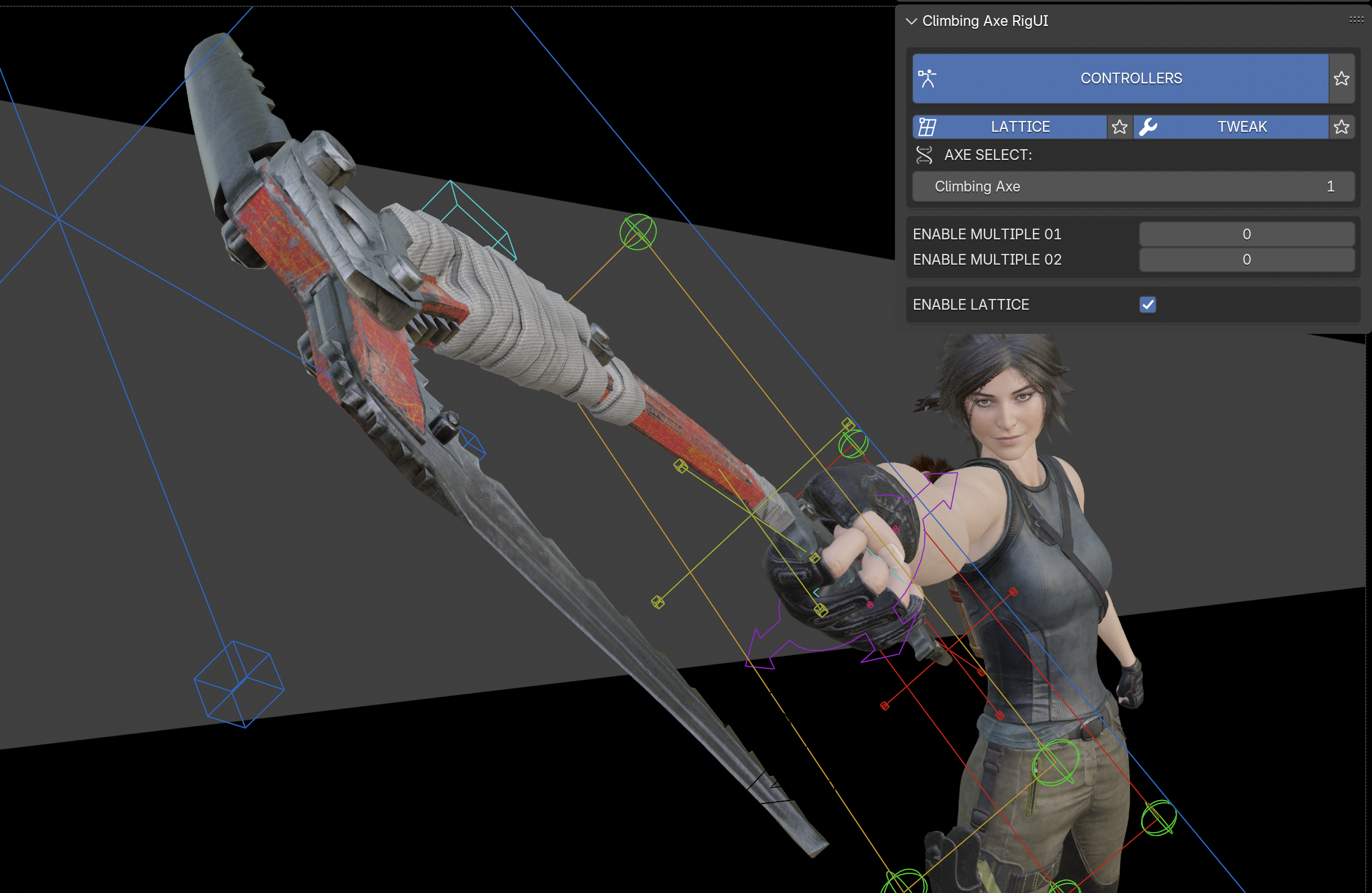Click star icon next to TWEAK
The image size is (1372, 893).
[x=1341, y=127]
